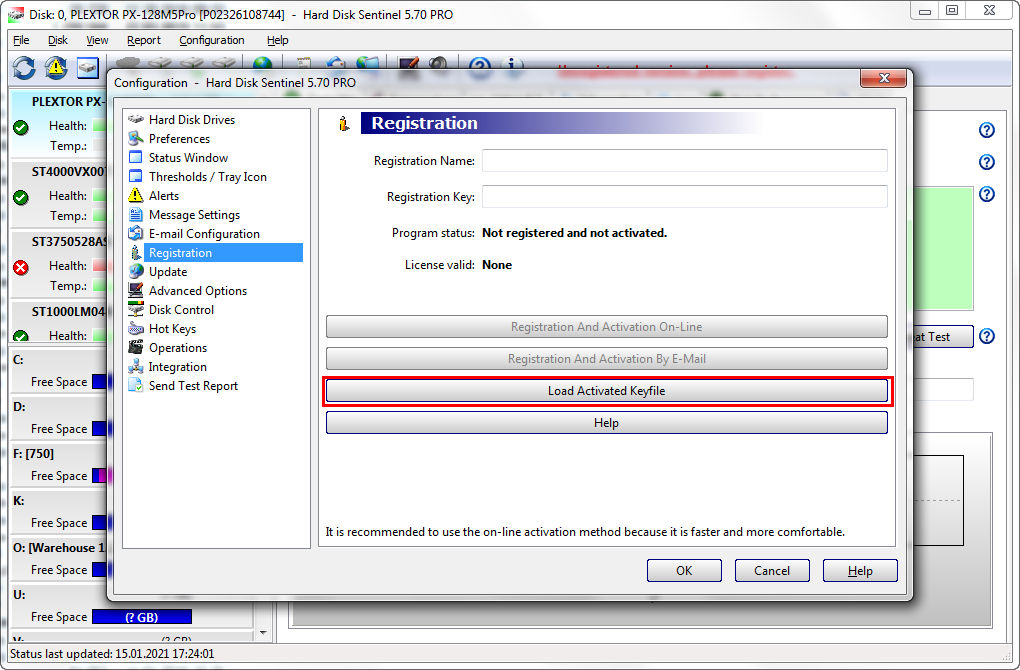
Task: Select Integration in the configuration list
Action: (177, 367)
